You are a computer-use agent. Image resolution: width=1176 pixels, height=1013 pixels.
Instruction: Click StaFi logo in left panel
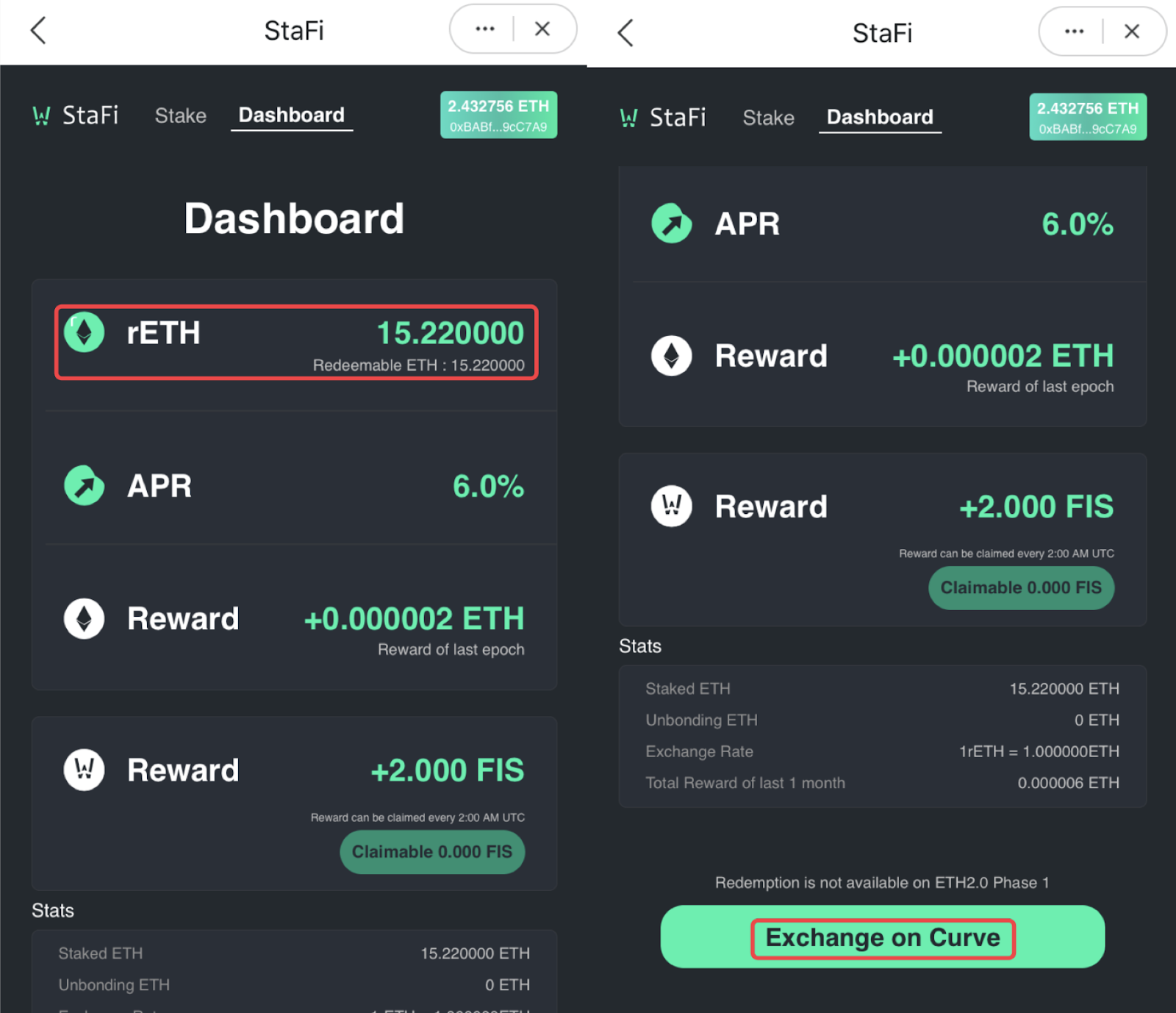pyautogui.click(x=76, y=115)
